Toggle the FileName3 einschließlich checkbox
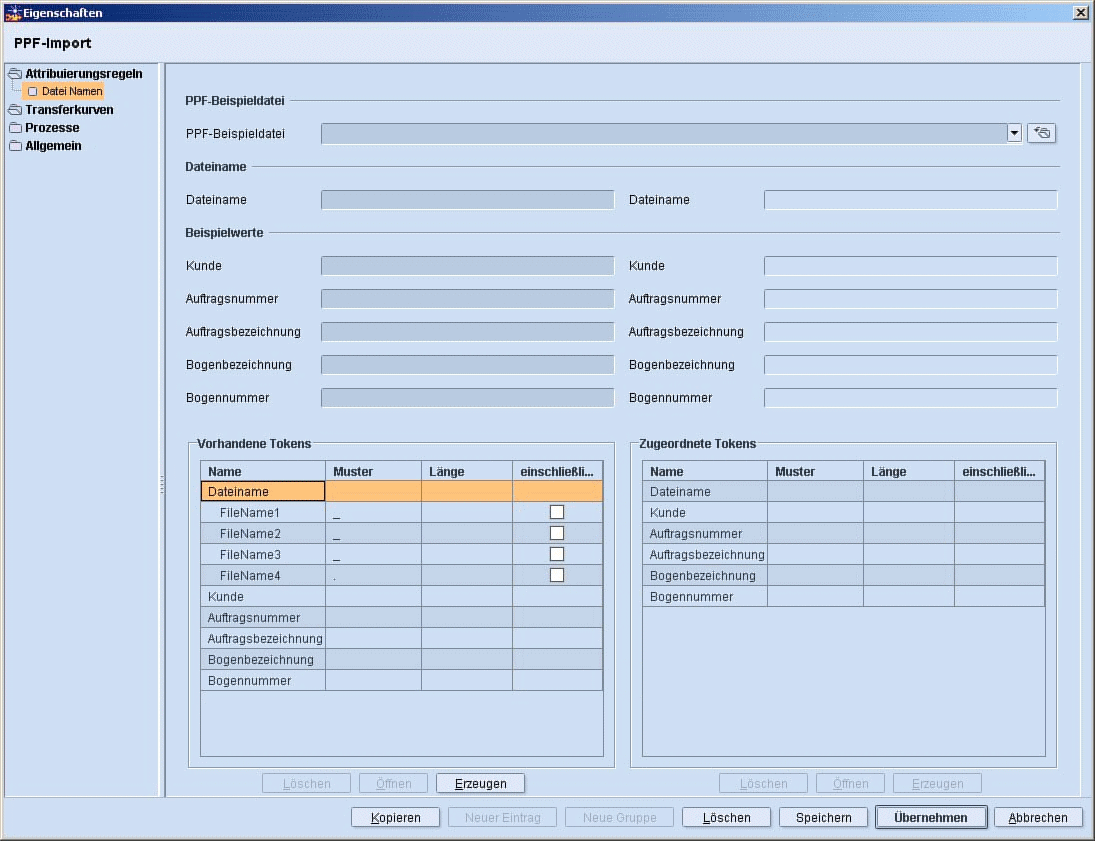This screenshot has height=841, width=1095. pos(557,554)
